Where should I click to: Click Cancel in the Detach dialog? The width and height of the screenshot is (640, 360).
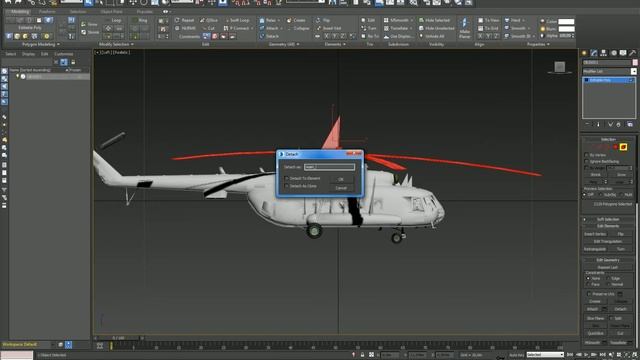[x=341, y=188]
